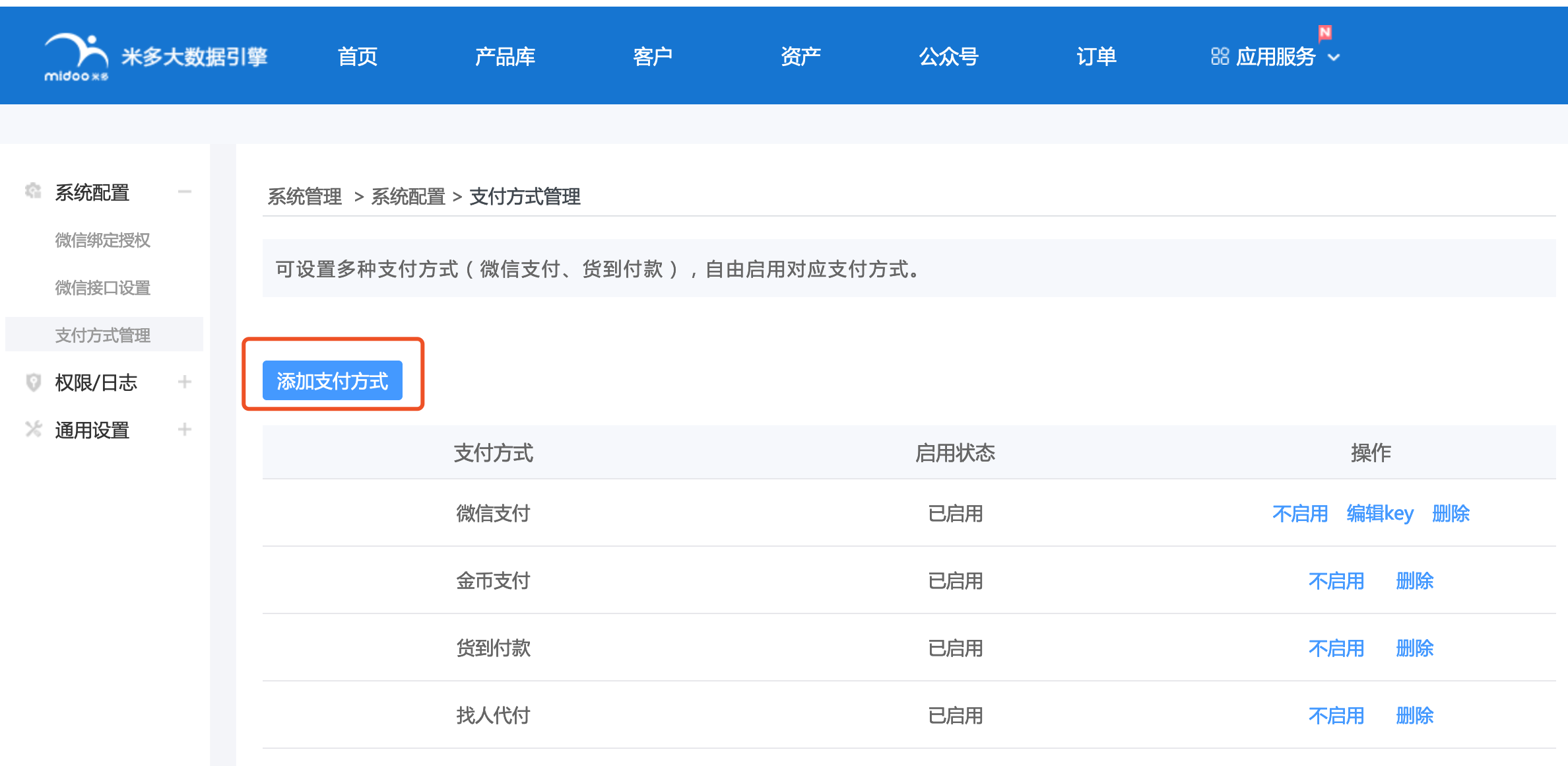Select 通用设置 in the sidebar
The image size is (1568, 766).
[x=92, y=430]
